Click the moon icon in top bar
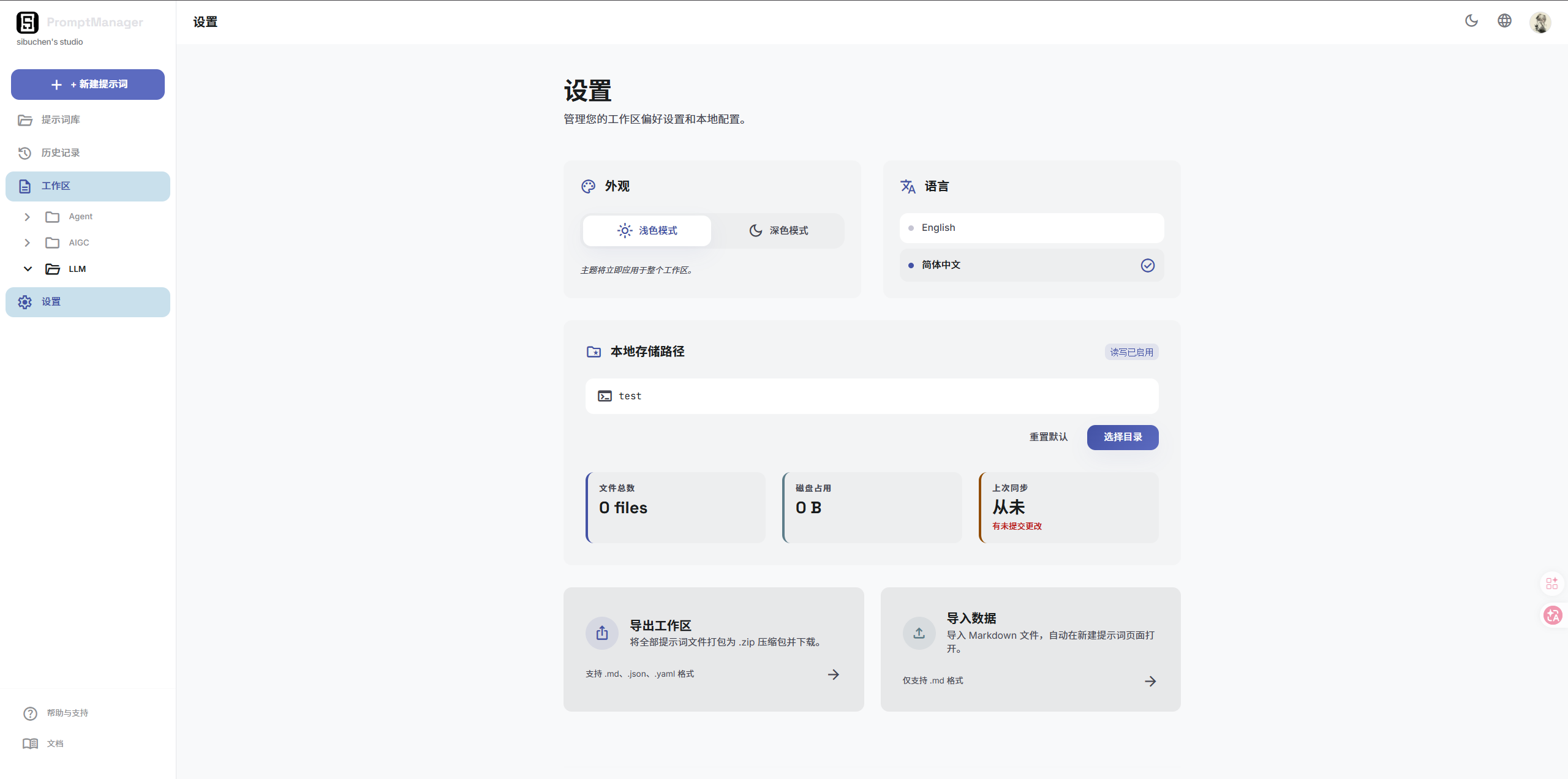 pos(1471,21)
